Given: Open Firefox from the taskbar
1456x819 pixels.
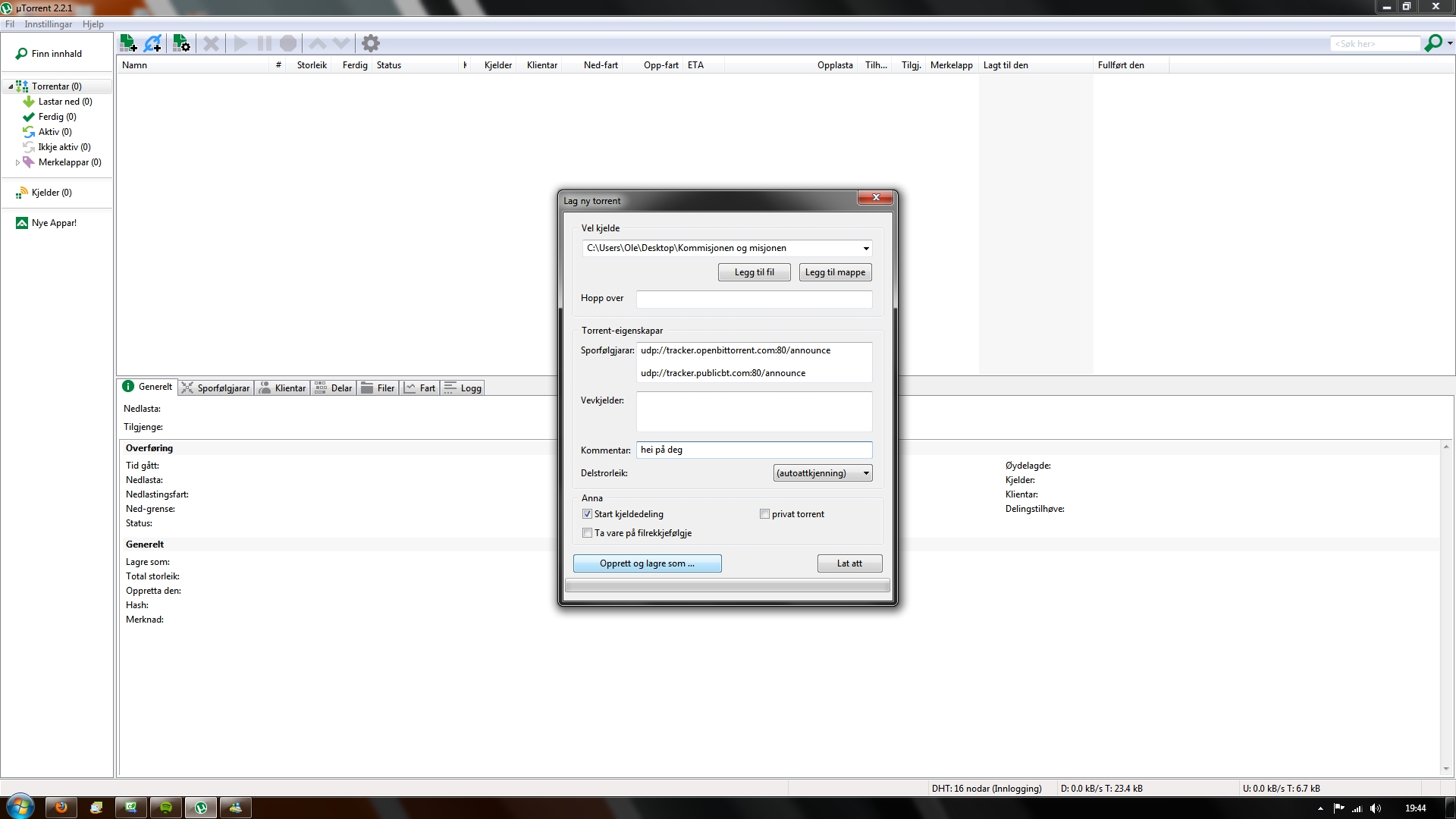Looking at the screenshot, I should 61,808.
